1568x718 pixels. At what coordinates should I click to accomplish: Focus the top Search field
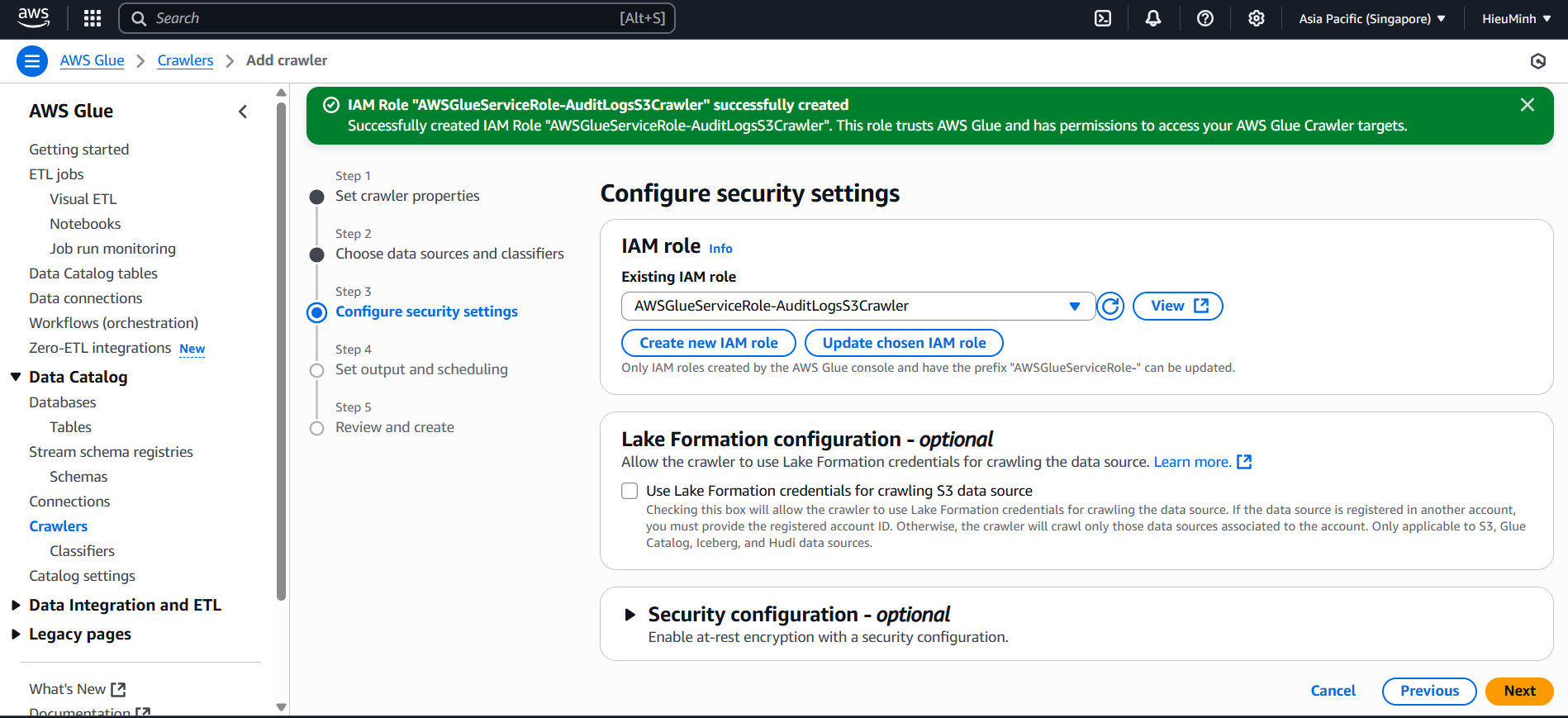point(397,18)
